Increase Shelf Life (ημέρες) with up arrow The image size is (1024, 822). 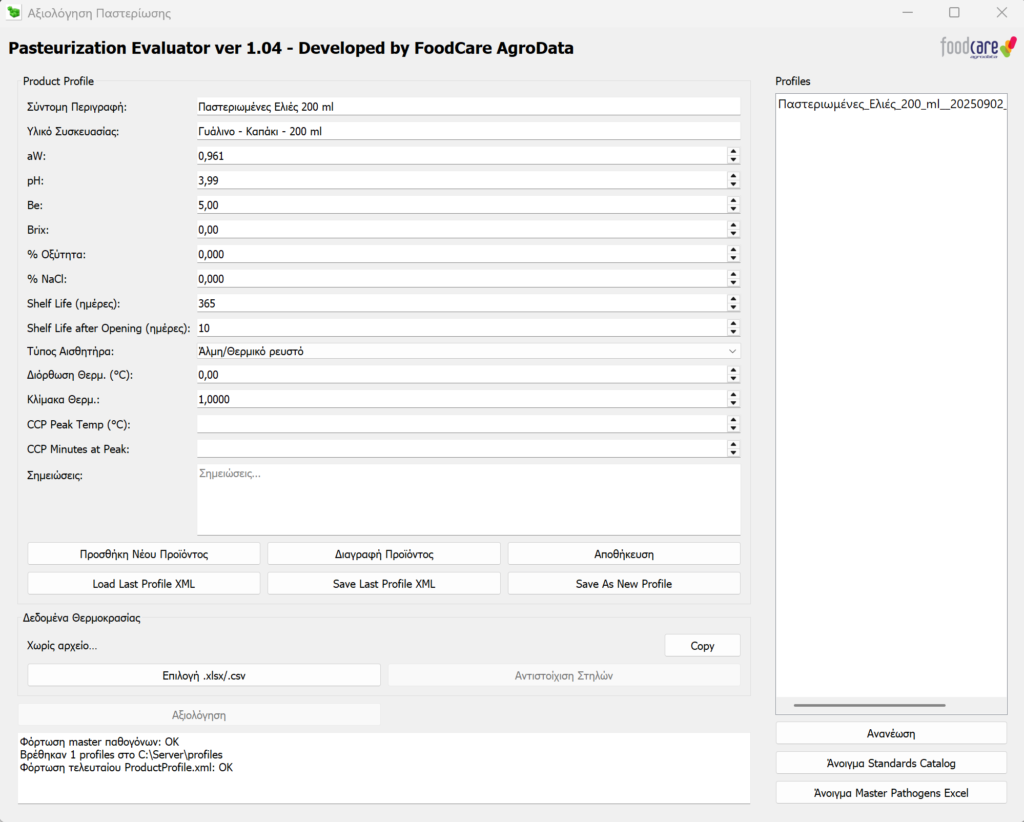tap(733, 299)
